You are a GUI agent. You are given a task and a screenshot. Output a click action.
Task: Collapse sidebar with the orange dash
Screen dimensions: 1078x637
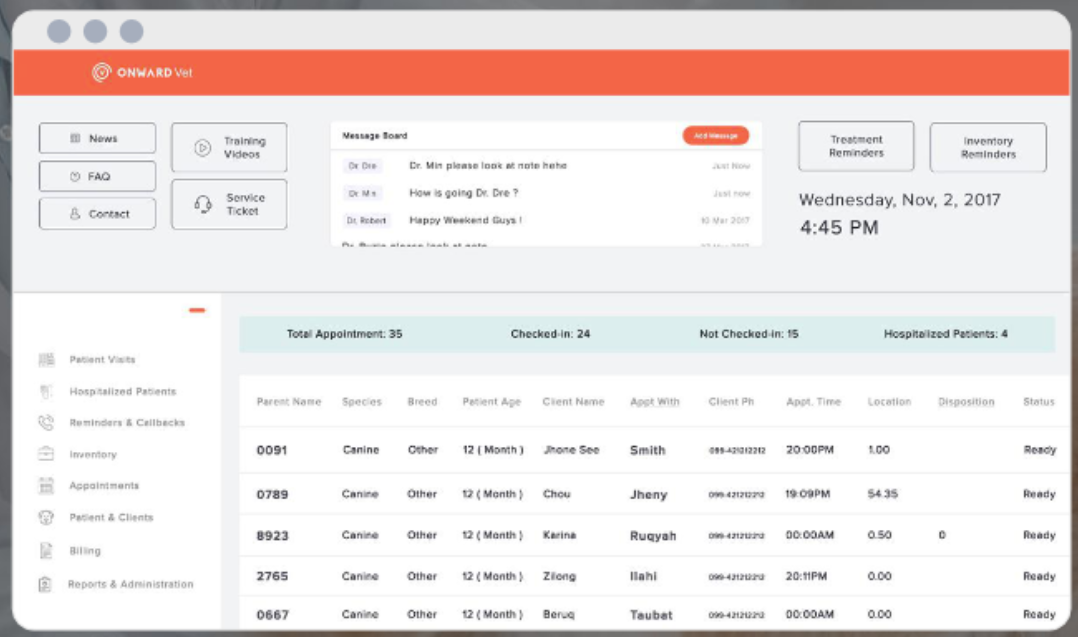[197, 311]
